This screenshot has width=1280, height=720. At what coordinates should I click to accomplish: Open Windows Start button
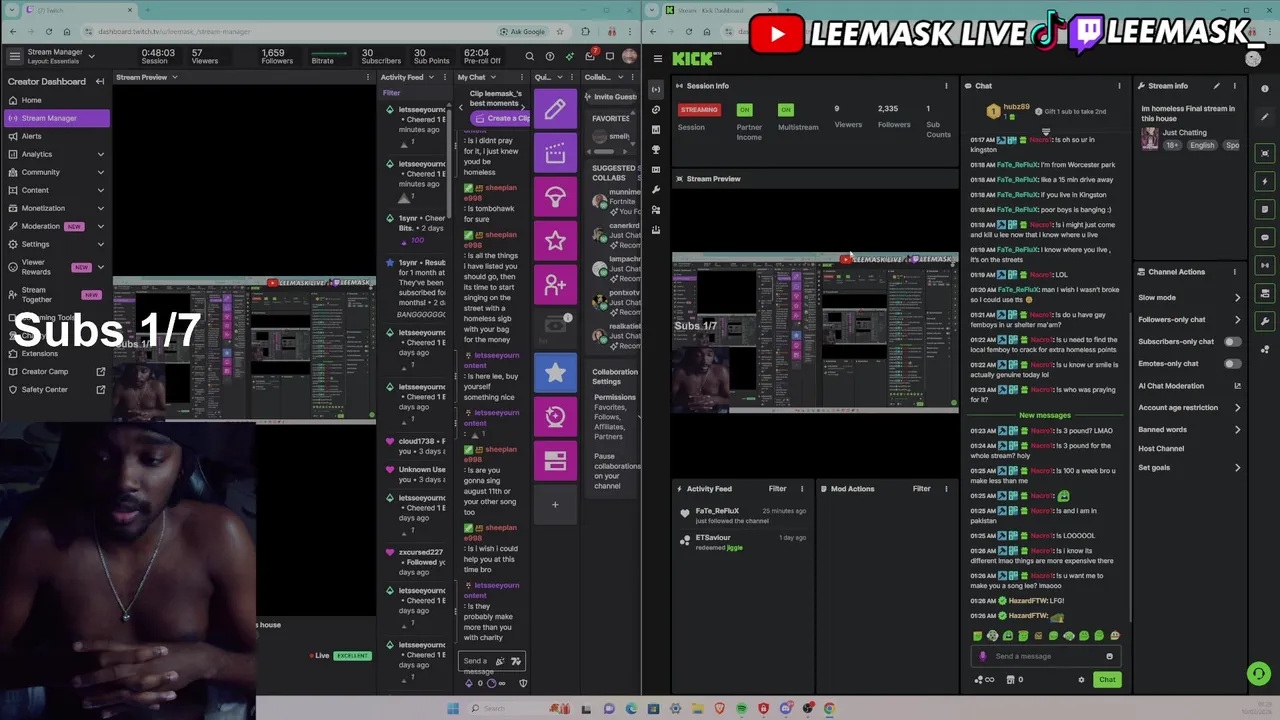click(453, 709)
